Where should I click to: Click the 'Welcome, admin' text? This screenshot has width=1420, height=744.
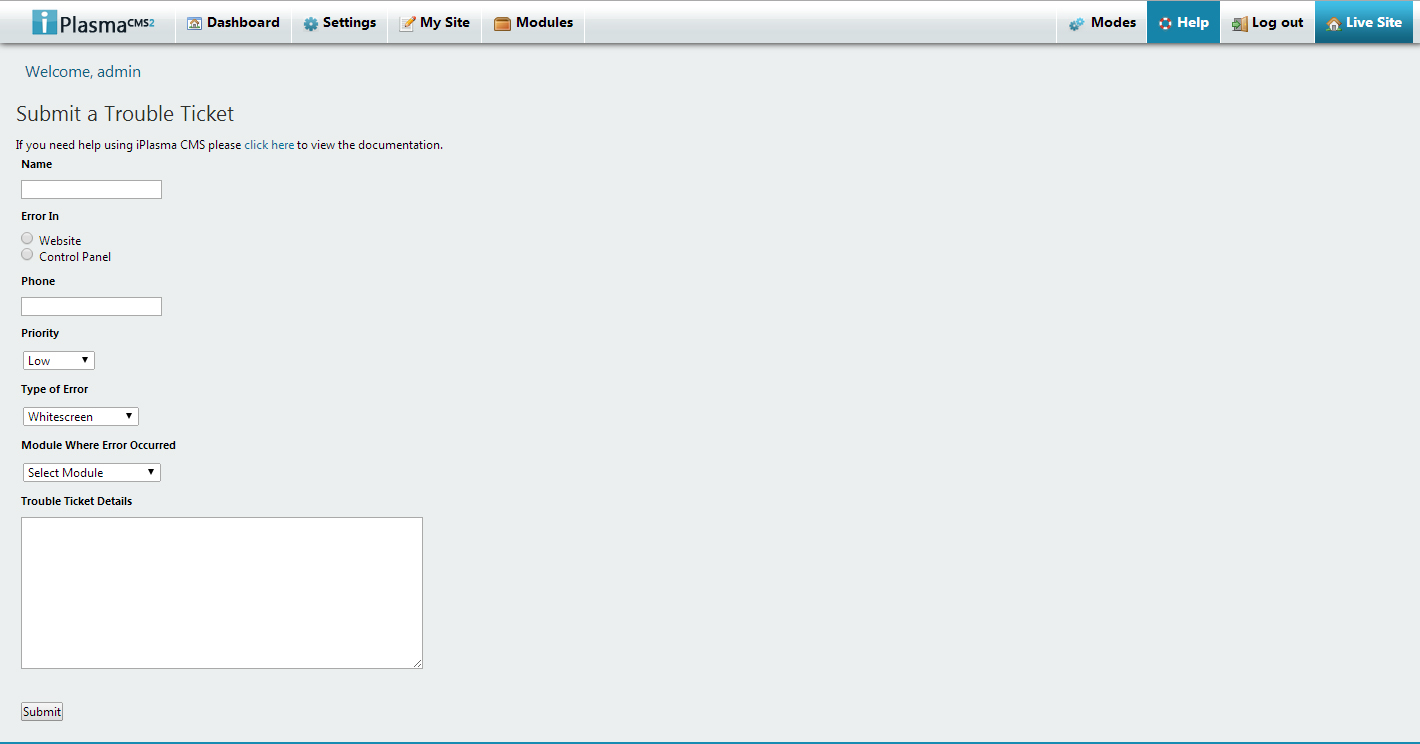[83, 72]
